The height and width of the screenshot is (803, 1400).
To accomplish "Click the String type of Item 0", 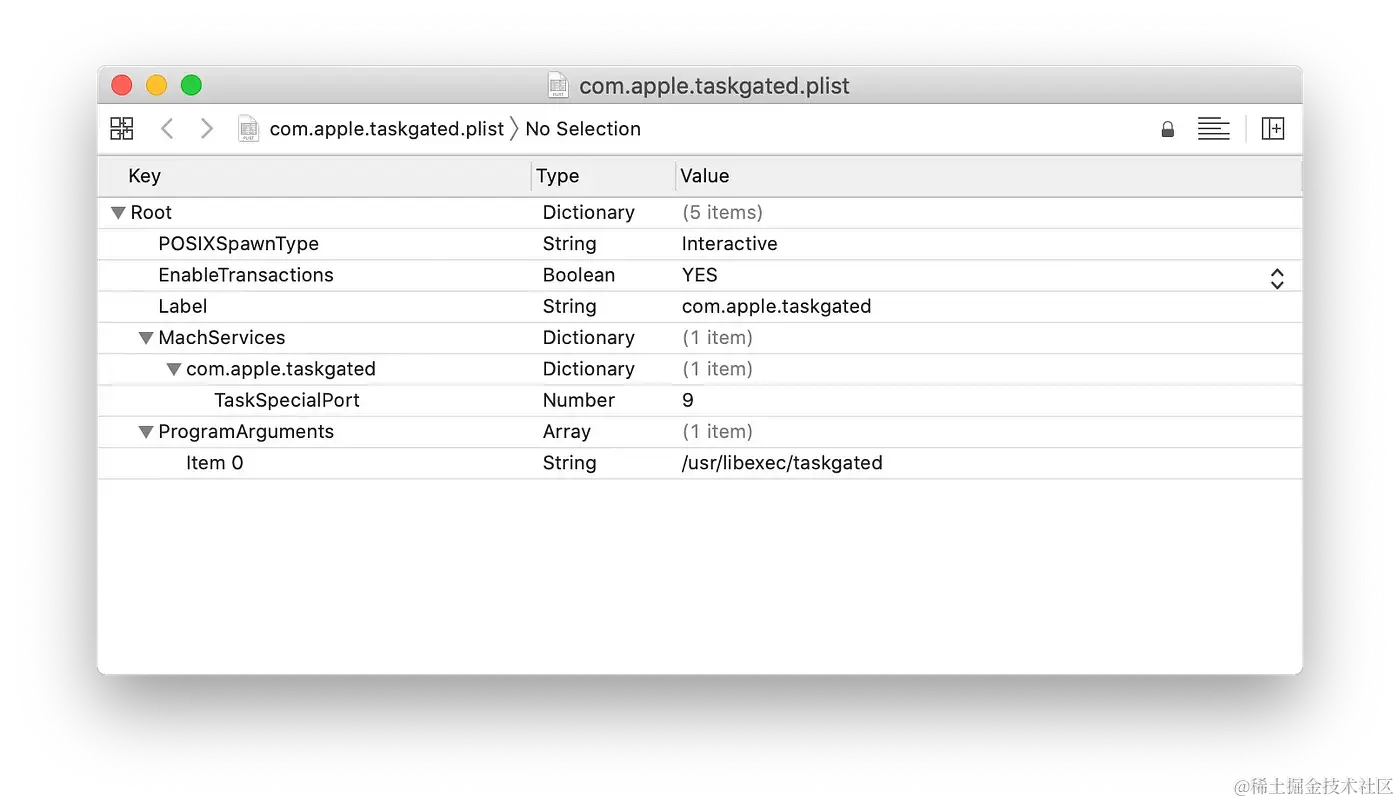I will (x=570, y=463).
